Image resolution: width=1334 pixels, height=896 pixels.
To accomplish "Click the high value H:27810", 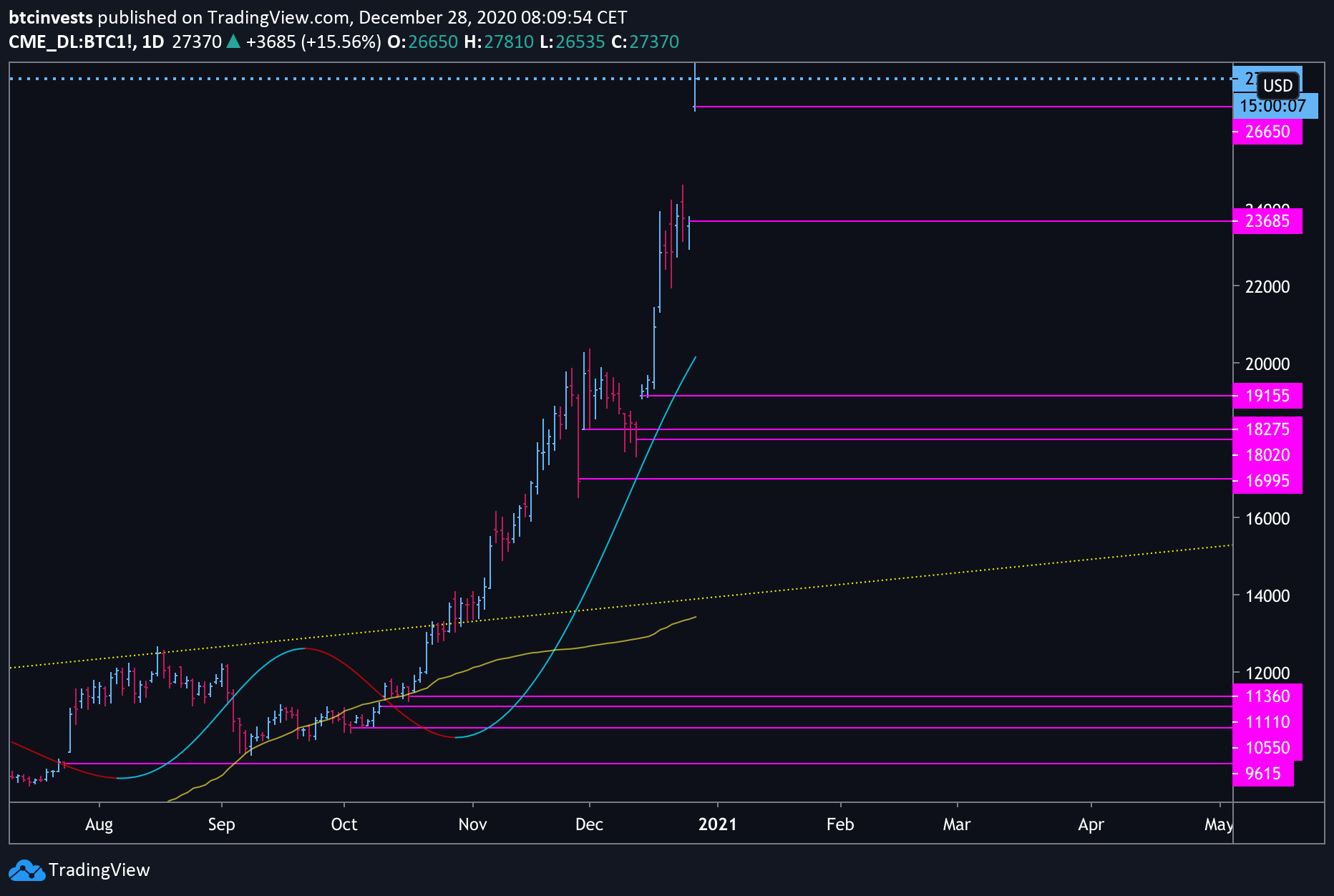I will (x=499, y=42).
